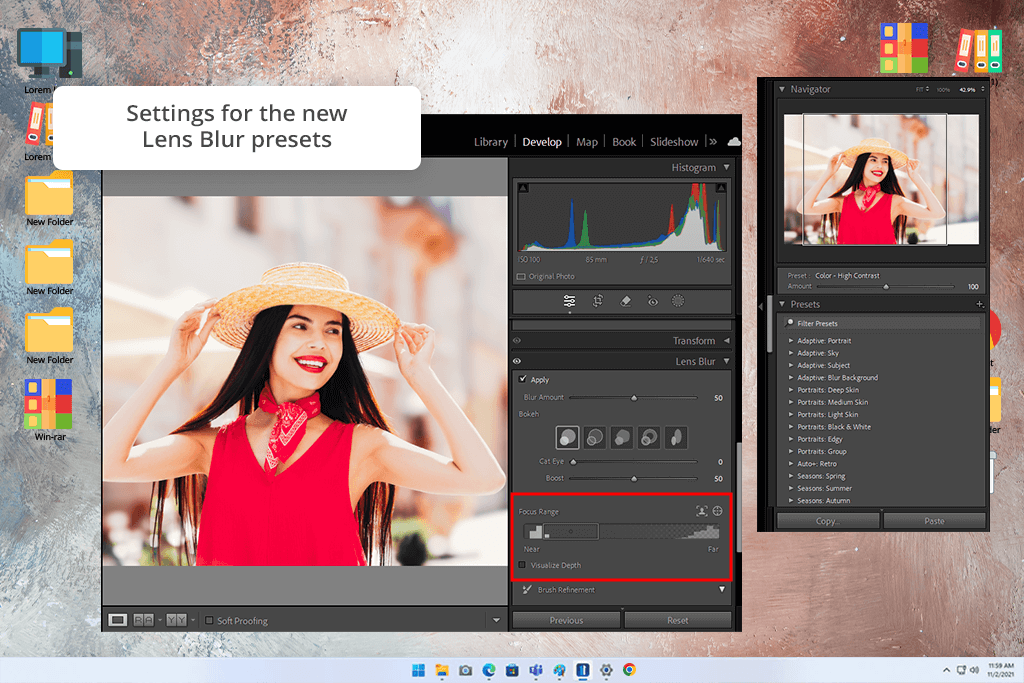Choose the Cat Eye bokeh shape
Viewport: 1024px width, 683px height.
click(676, 437)
